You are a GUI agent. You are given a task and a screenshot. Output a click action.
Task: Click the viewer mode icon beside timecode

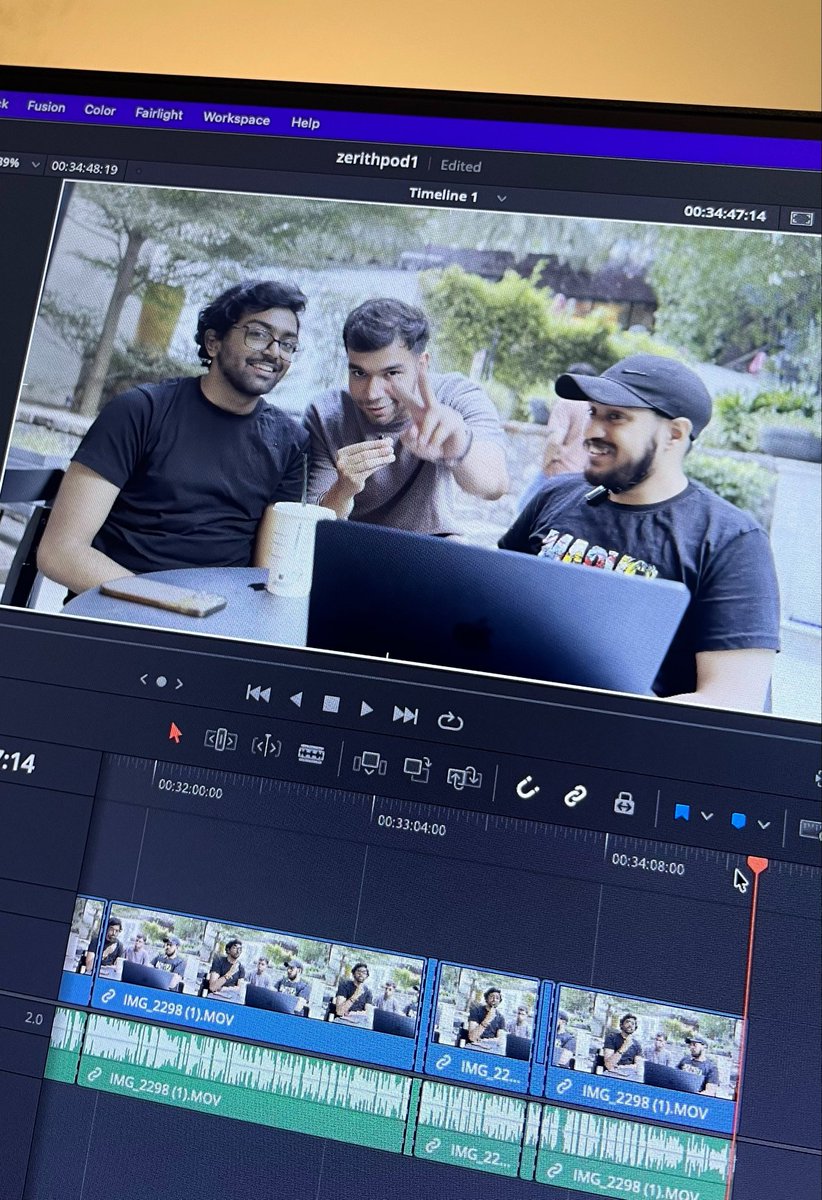point(801,218)
